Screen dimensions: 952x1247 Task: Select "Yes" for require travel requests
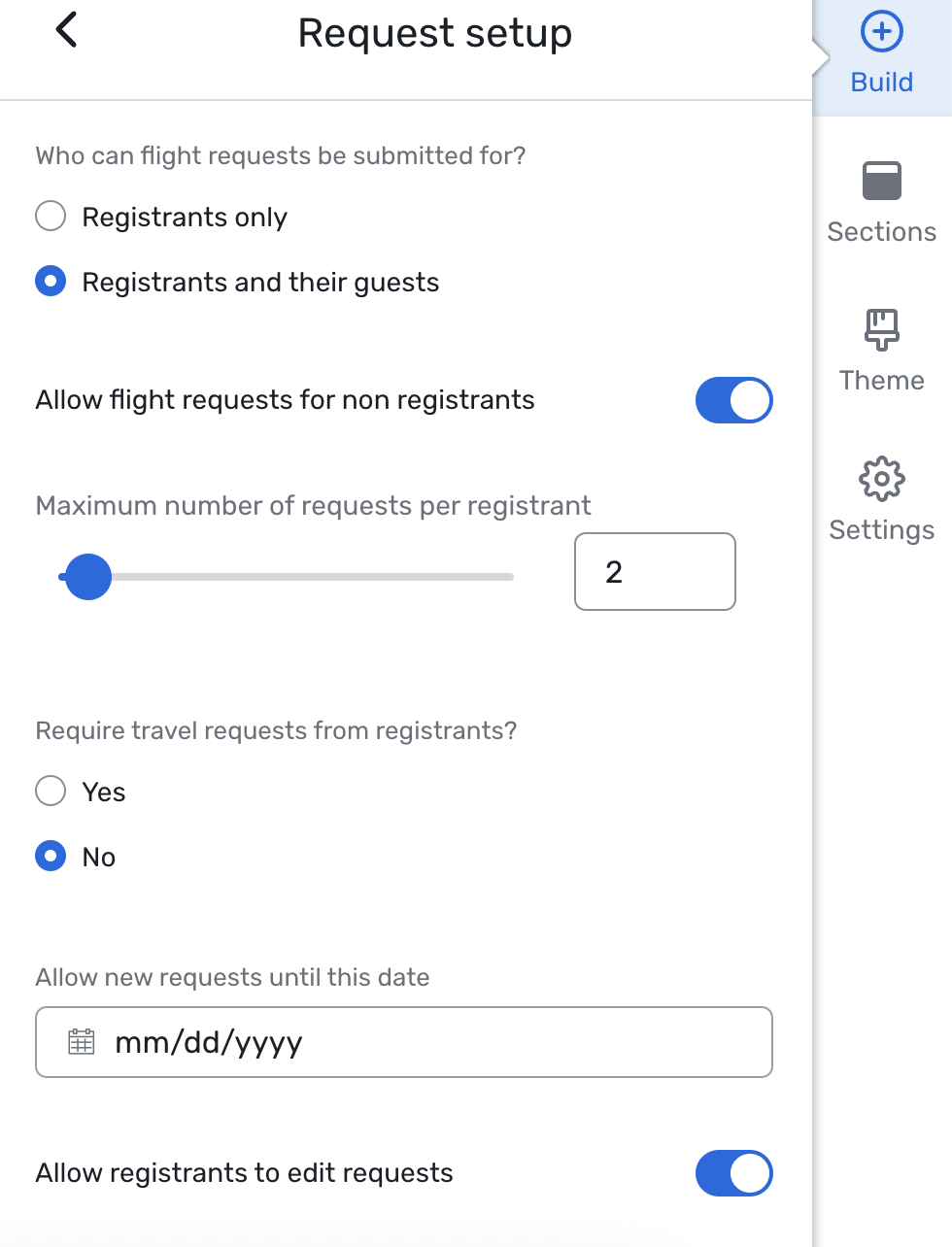(x=51, y=791)
